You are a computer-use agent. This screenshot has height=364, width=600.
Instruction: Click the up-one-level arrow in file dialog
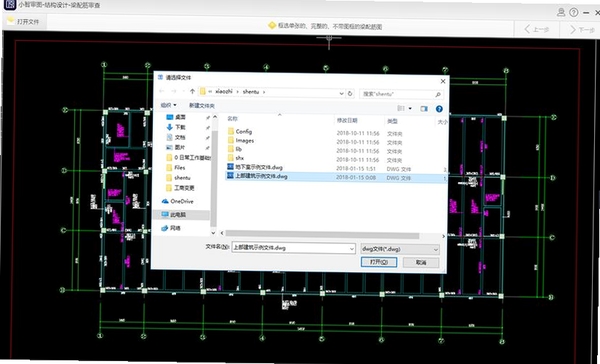192,91
